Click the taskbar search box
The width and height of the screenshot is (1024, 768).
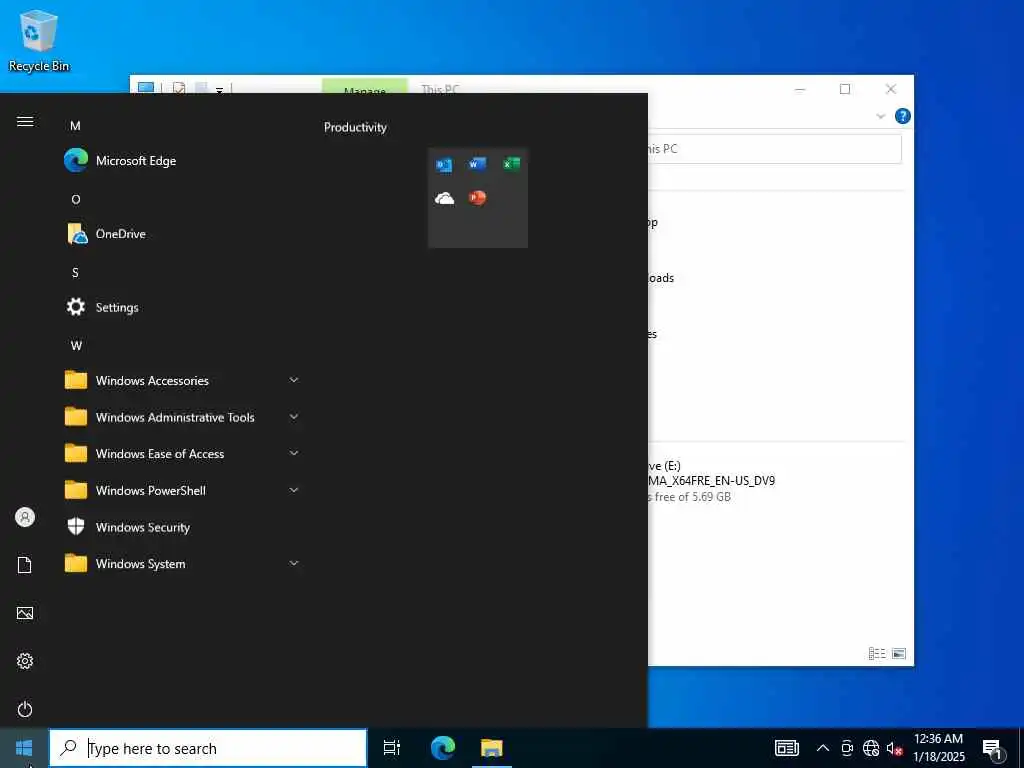click(208, 748)
